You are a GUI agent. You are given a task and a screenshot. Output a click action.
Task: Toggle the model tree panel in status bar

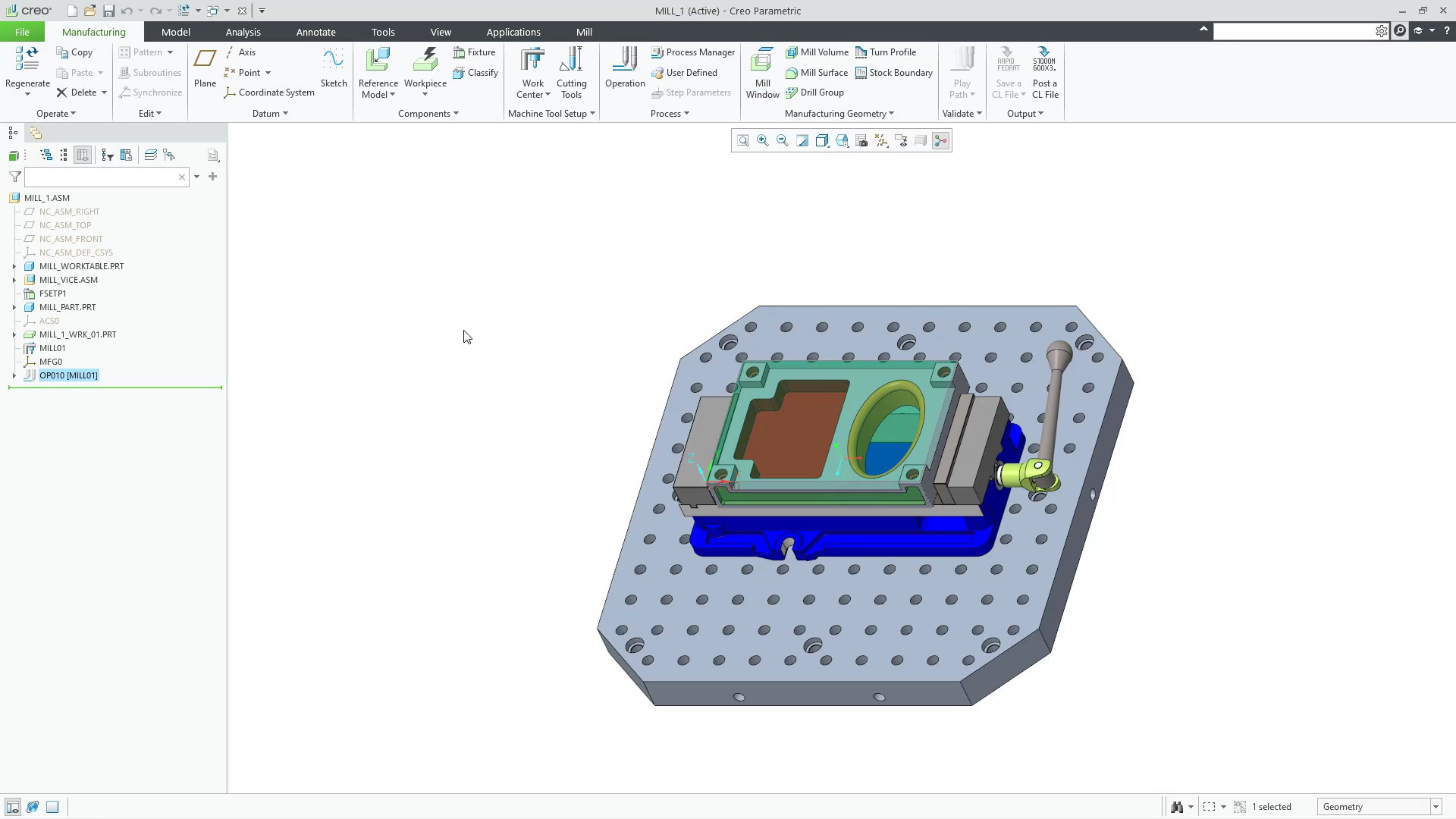[x=13, y=807]
